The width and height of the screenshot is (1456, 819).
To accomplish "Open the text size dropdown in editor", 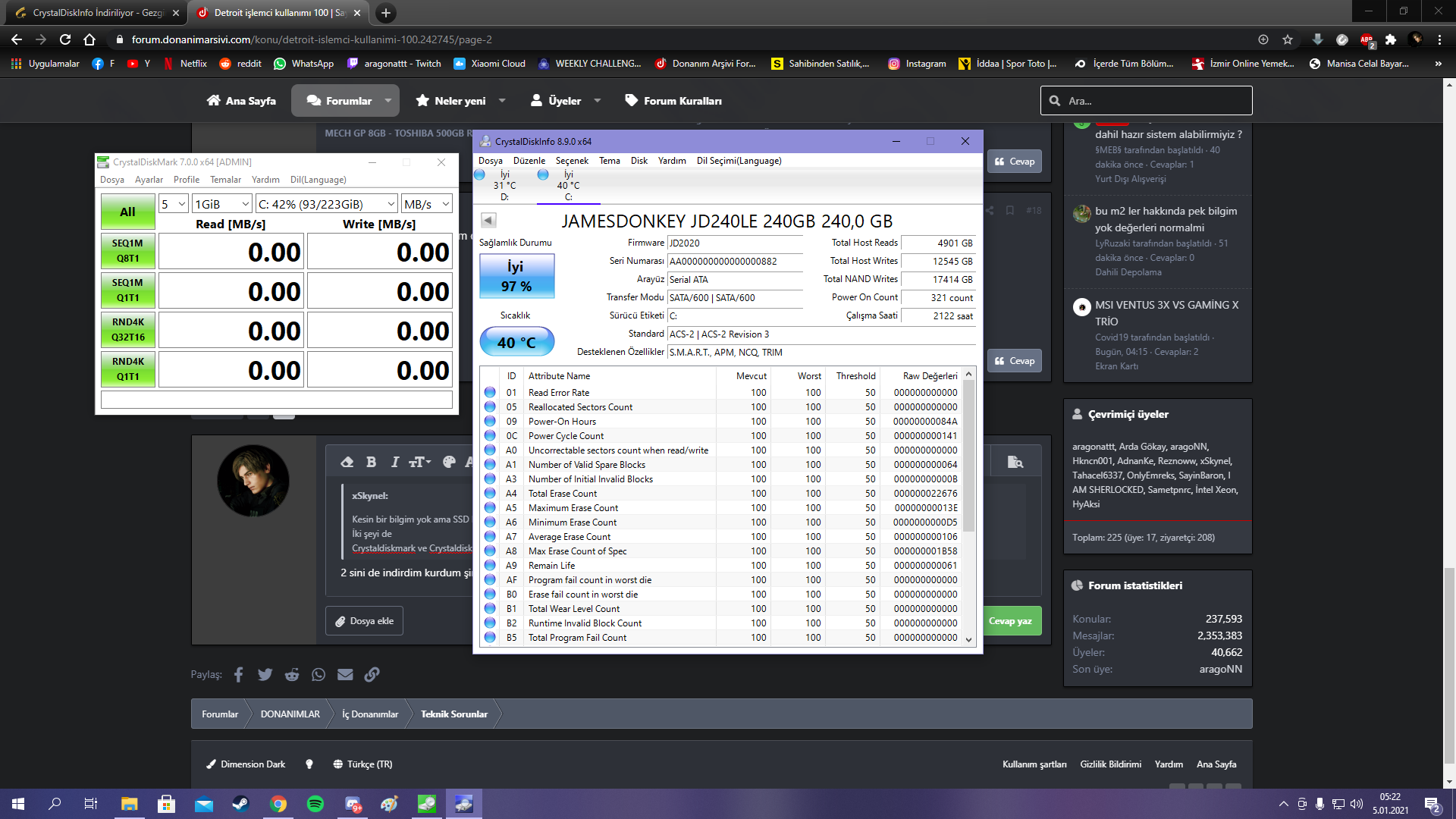I will [419, 462].
